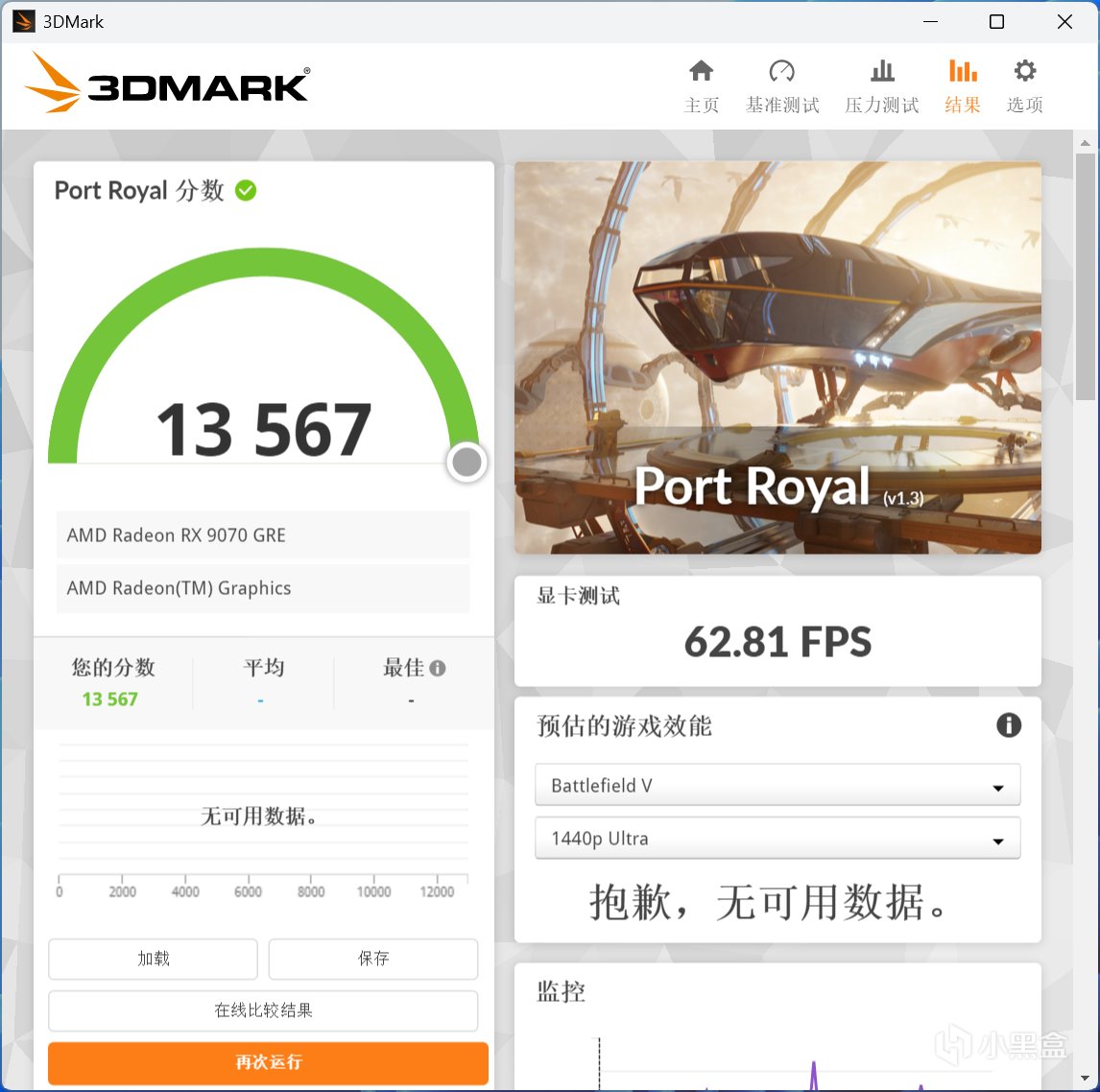Click the 13 567 score under 您的分数
Viewport: 1100px width, 1092px height.
(x=109, y=700)
